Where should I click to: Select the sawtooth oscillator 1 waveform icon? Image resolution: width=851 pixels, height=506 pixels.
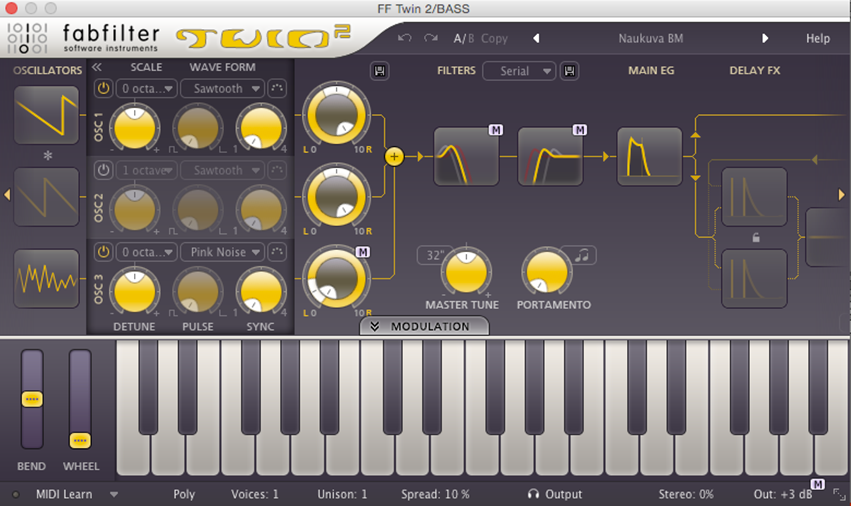click(46, 115)
